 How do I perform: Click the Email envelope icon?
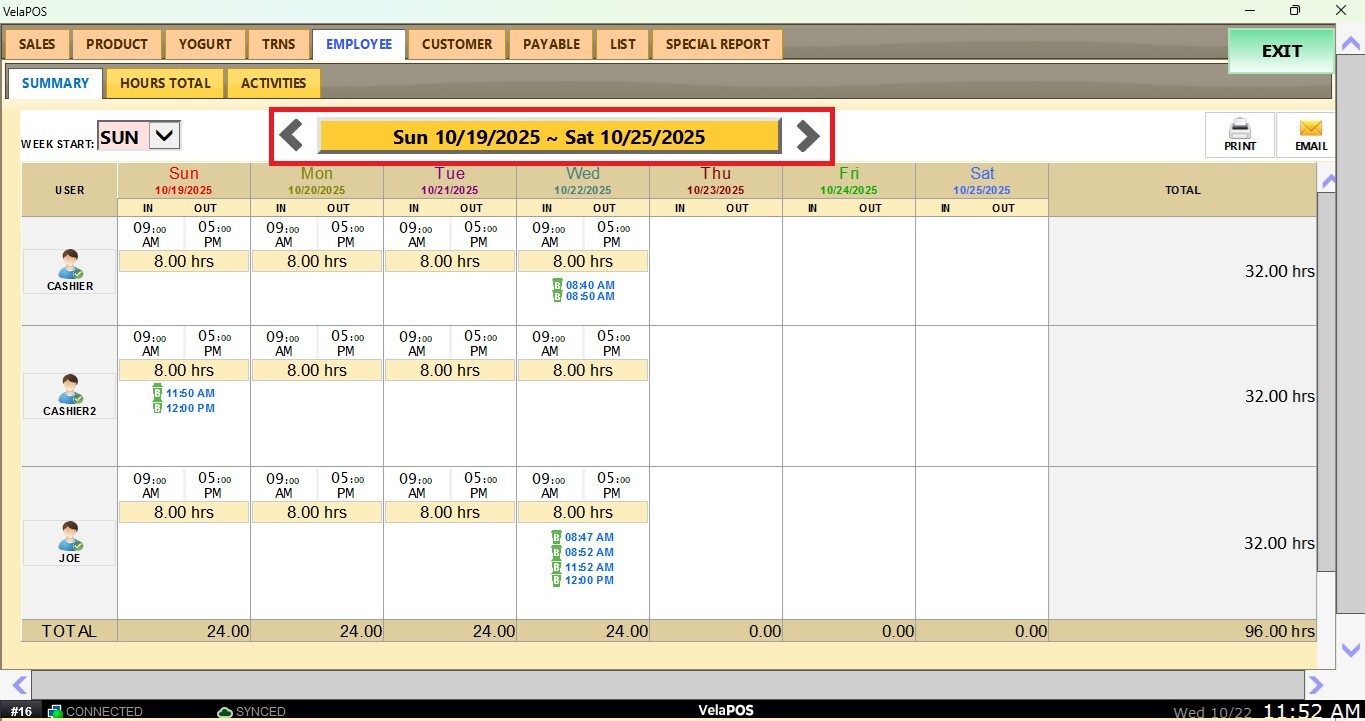(1310, 129)
